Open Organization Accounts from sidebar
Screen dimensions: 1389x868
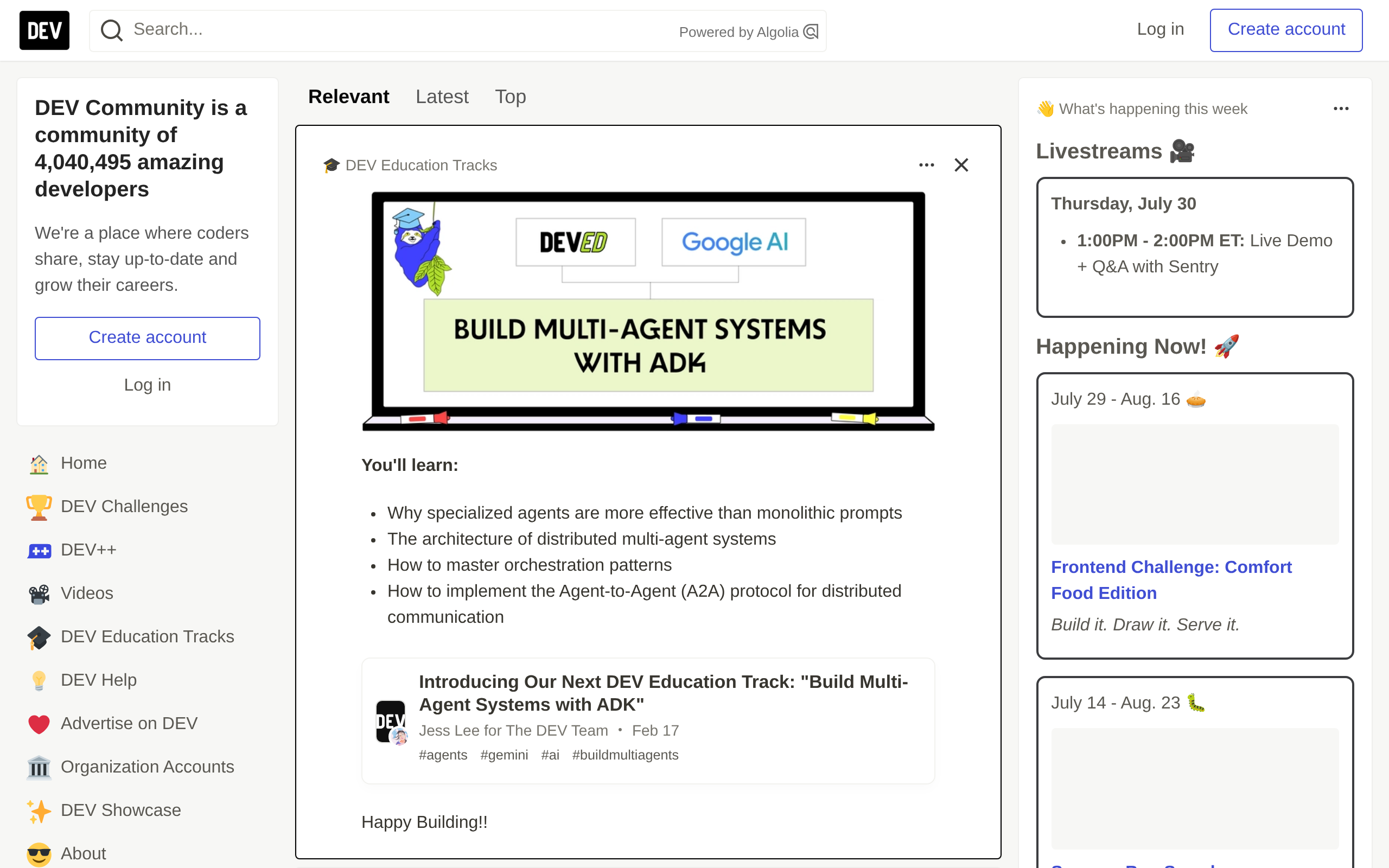click(x=148, y=767)
